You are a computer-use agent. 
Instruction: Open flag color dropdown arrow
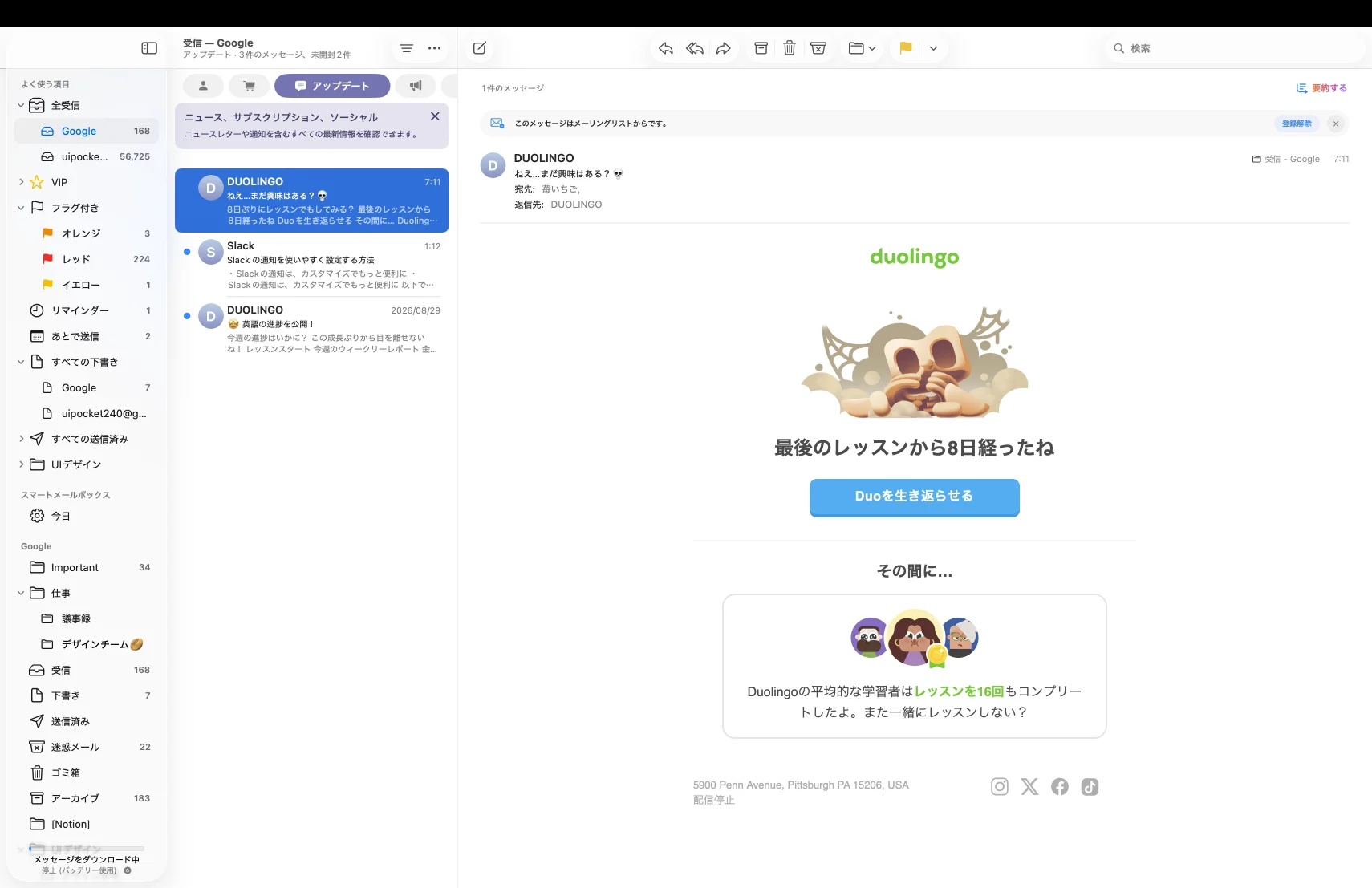[933, 48]
